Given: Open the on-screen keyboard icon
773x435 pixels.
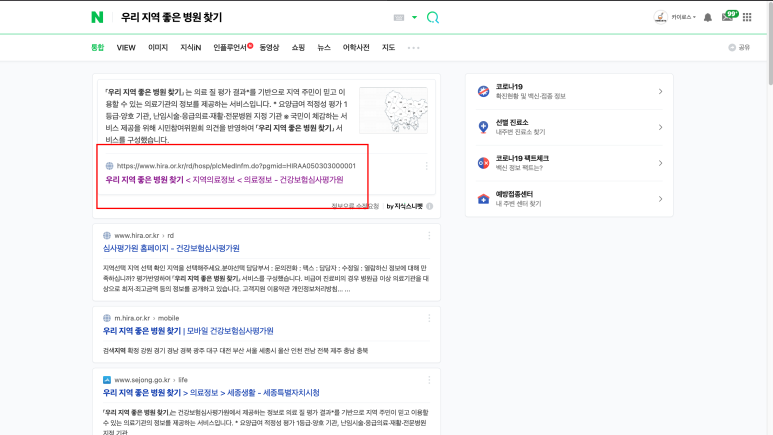Looking at the screenshot, I should tap(399, 18).
